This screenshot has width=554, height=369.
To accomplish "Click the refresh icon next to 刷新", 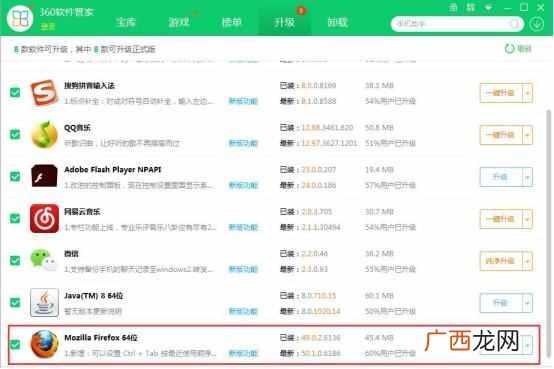I will click(509, 49).
